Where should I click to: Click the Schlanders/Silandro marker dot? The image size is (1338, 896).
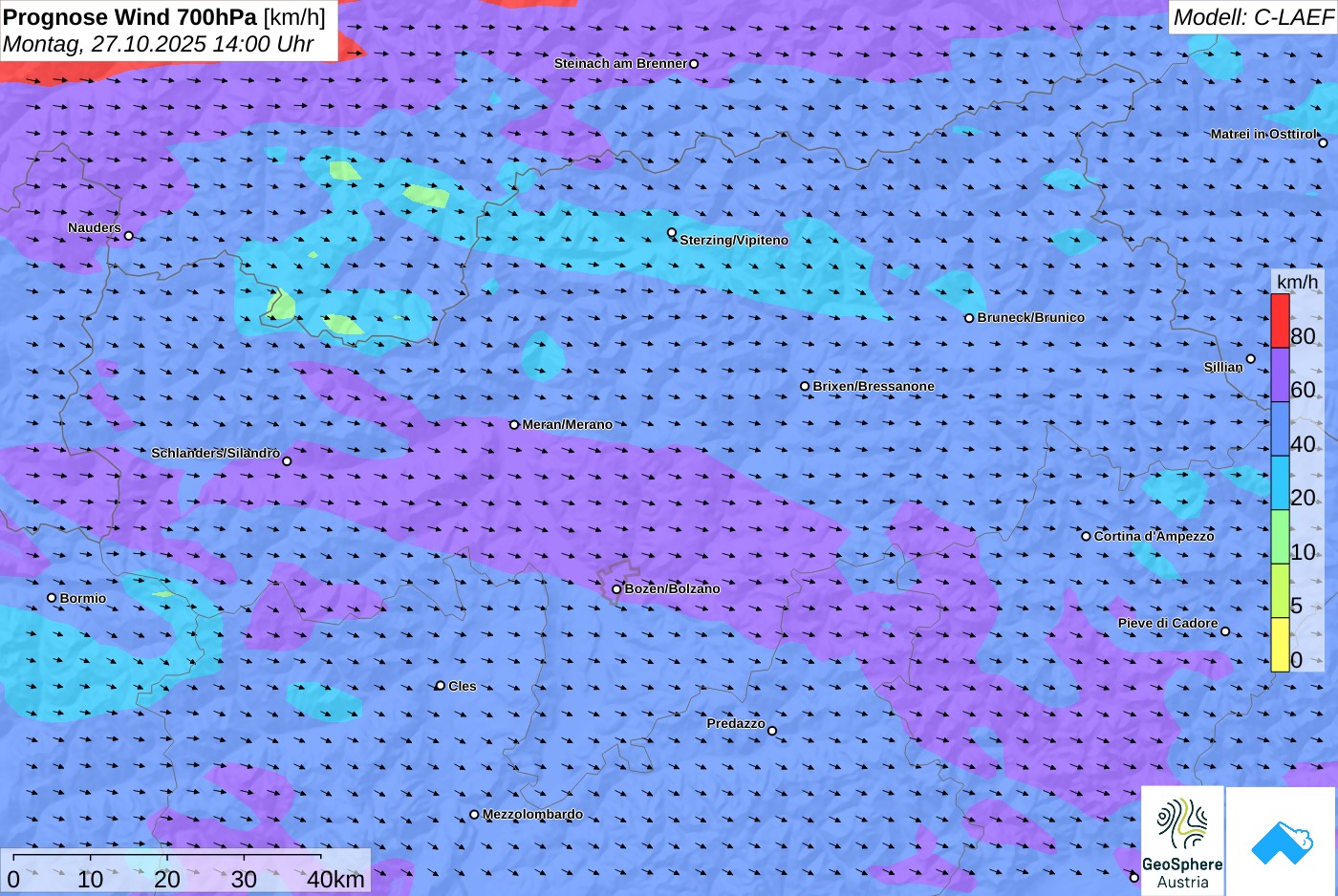[287, 461]
